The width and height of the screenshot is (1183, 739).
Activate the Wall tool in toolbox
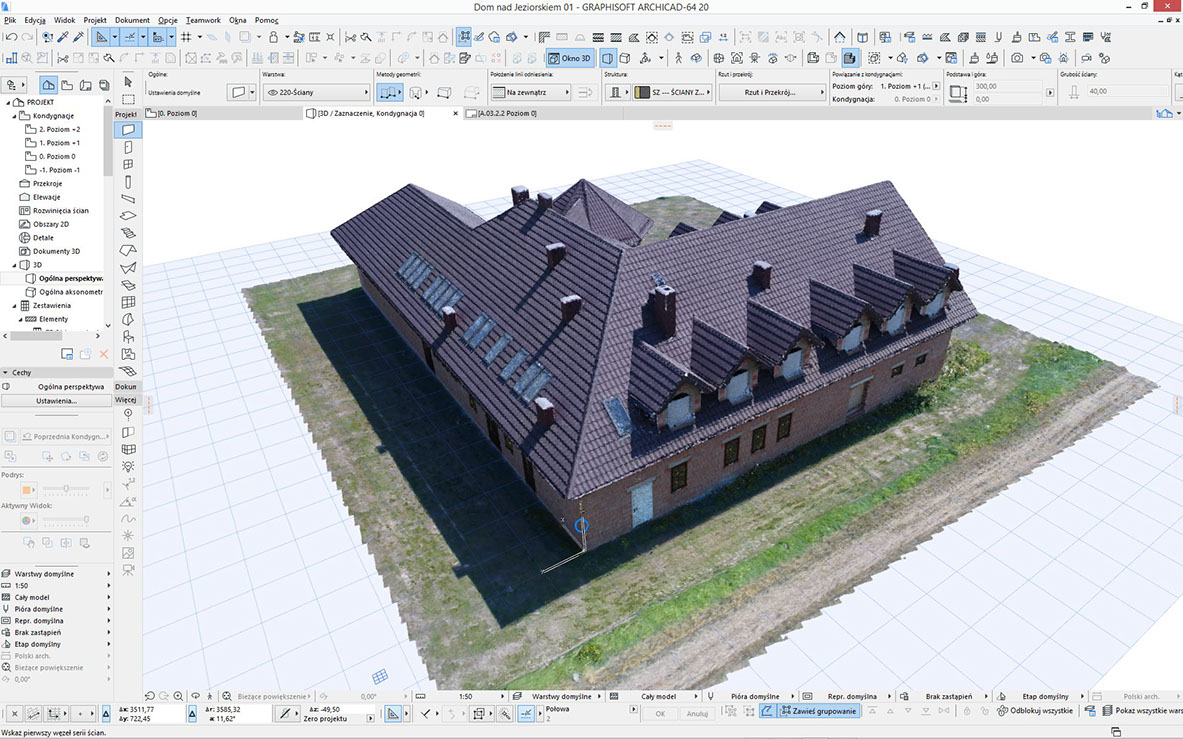pyautogui.click(x=128, y=130)
